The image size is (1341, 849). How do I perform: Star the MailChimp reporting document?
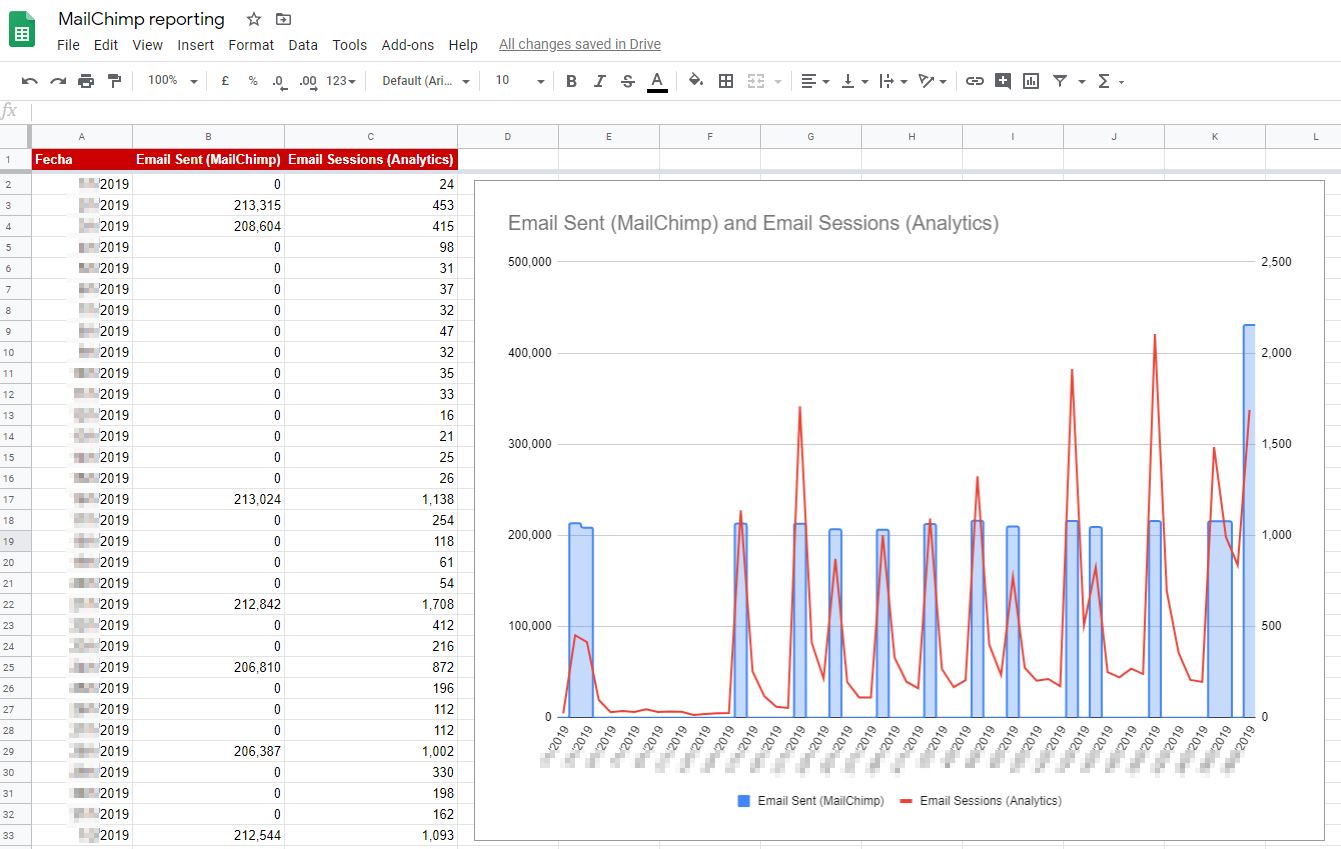(x=254, y=19)
